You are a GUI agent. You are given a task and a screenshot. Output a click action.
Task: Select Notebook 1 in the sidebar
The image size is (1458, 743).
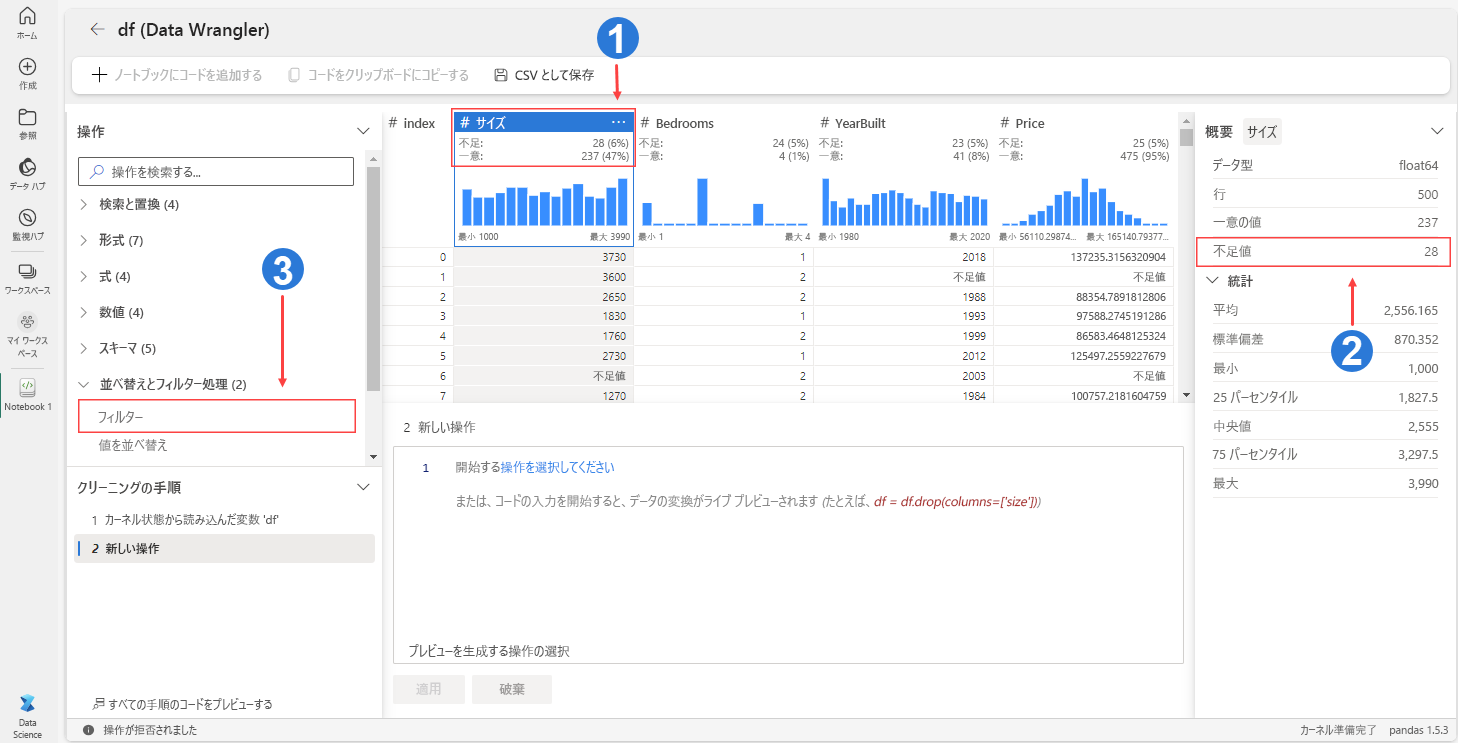pyautogui.click(x=27, y=390)
